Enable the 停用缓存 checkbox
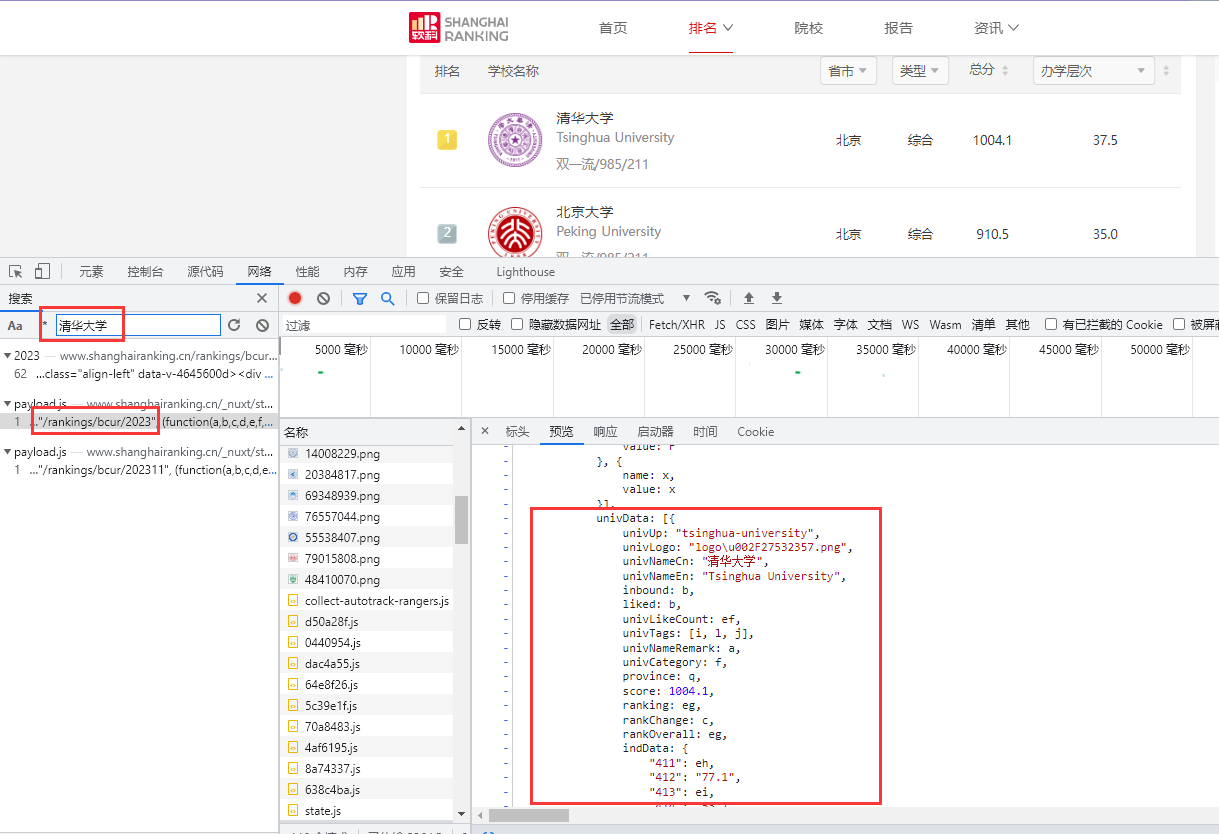Image resolution: width=1219 pixels, height=834 pixels. coord(509,298)
